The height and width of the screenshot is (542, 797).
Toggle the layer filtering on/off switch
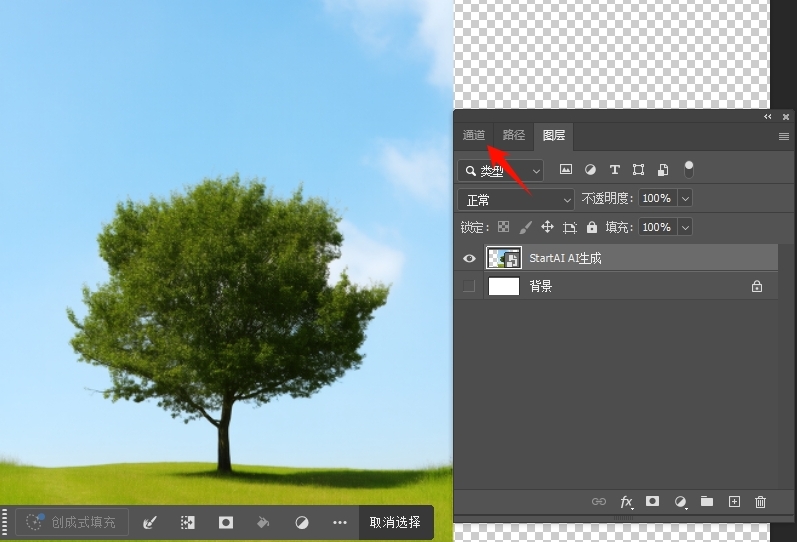688,169
